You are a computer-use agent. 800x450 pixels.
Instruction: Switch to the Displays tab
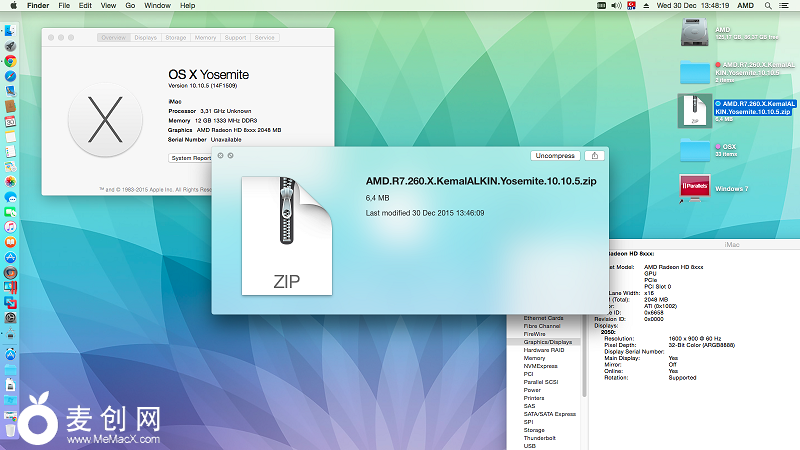(x=145, y=38)
